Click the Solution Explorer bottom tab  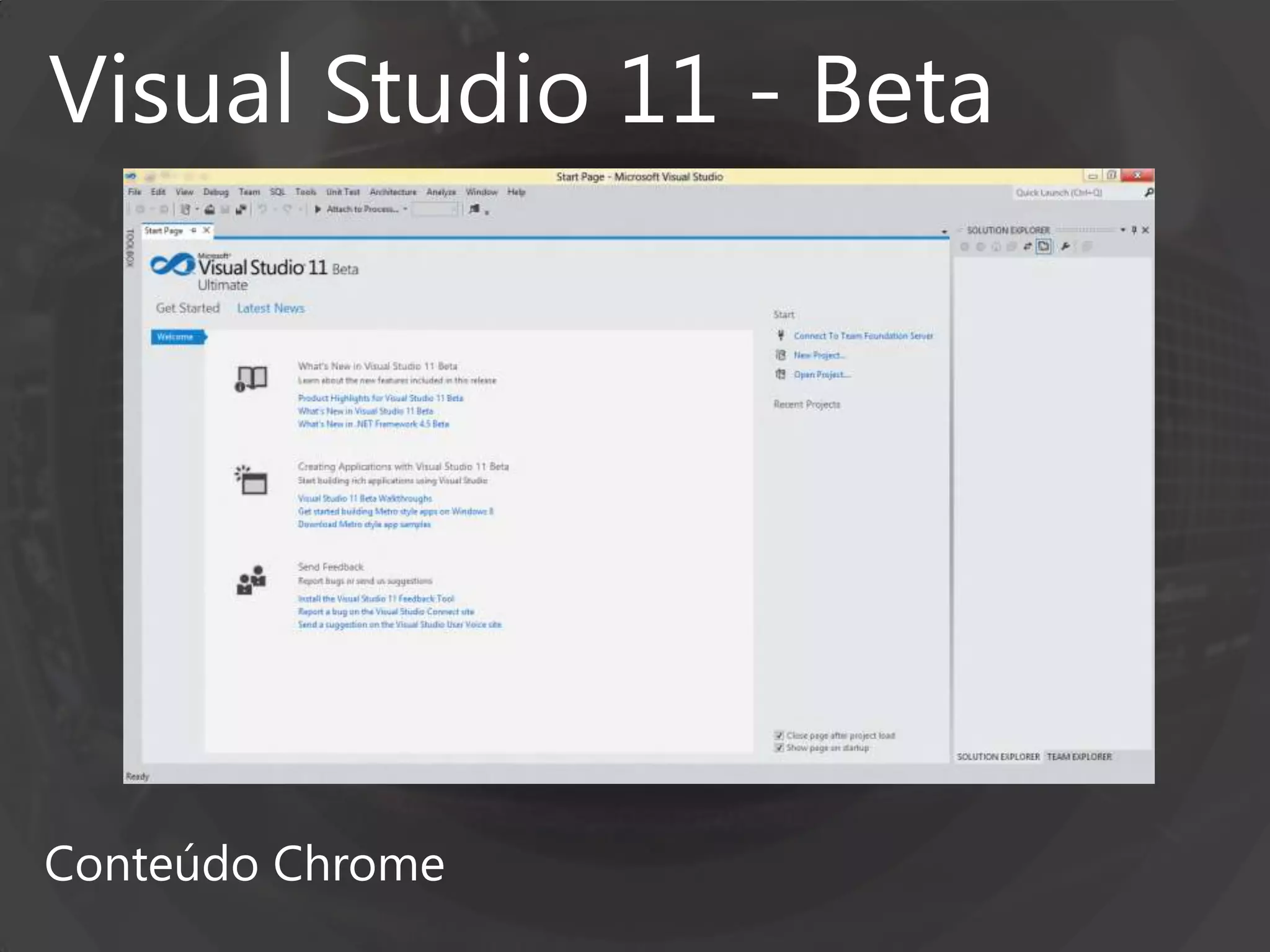click(998, 757)
